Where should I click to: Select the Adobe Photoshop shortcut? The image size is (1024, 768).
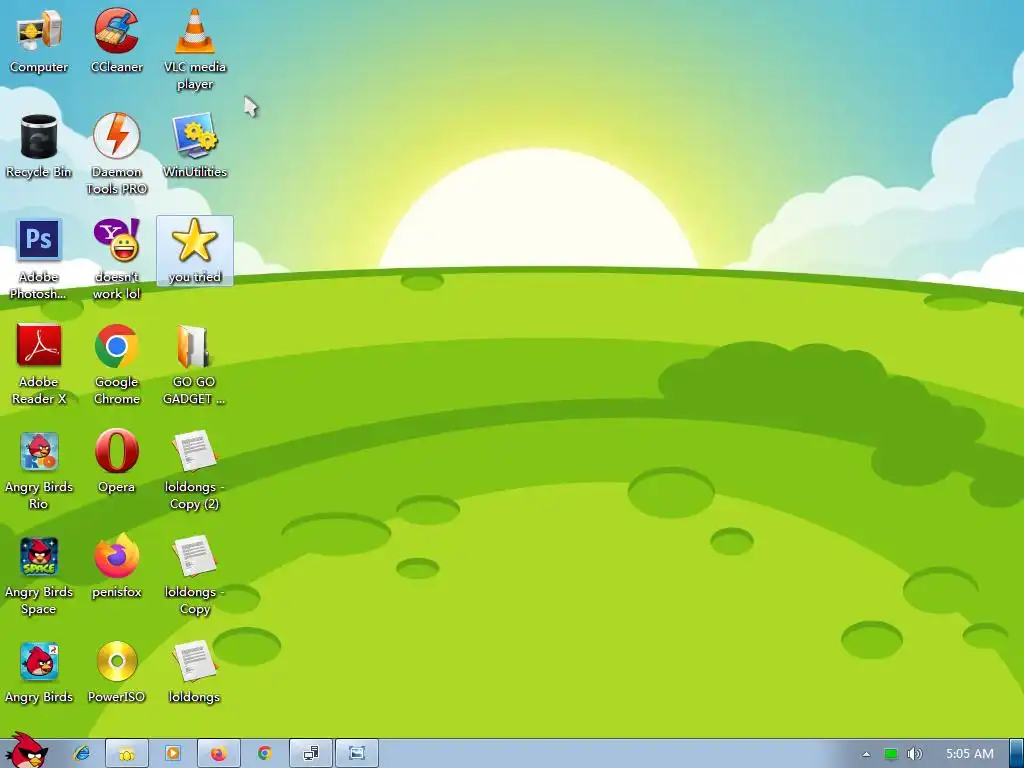click(x=39, y=259)
